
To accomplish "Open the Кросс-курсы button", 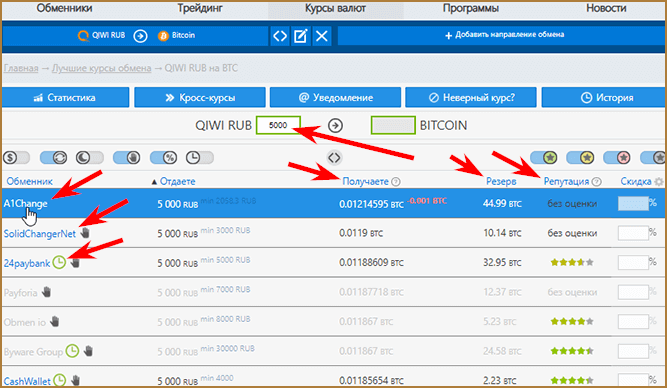I will 200,97.
